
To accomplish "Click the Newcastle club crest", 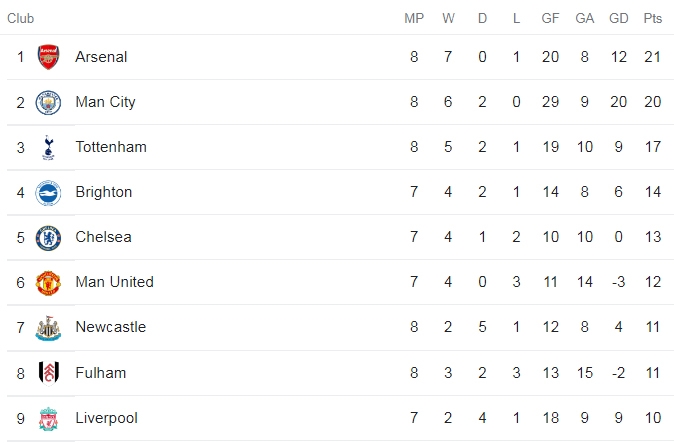I will click(x=48, y=327).
